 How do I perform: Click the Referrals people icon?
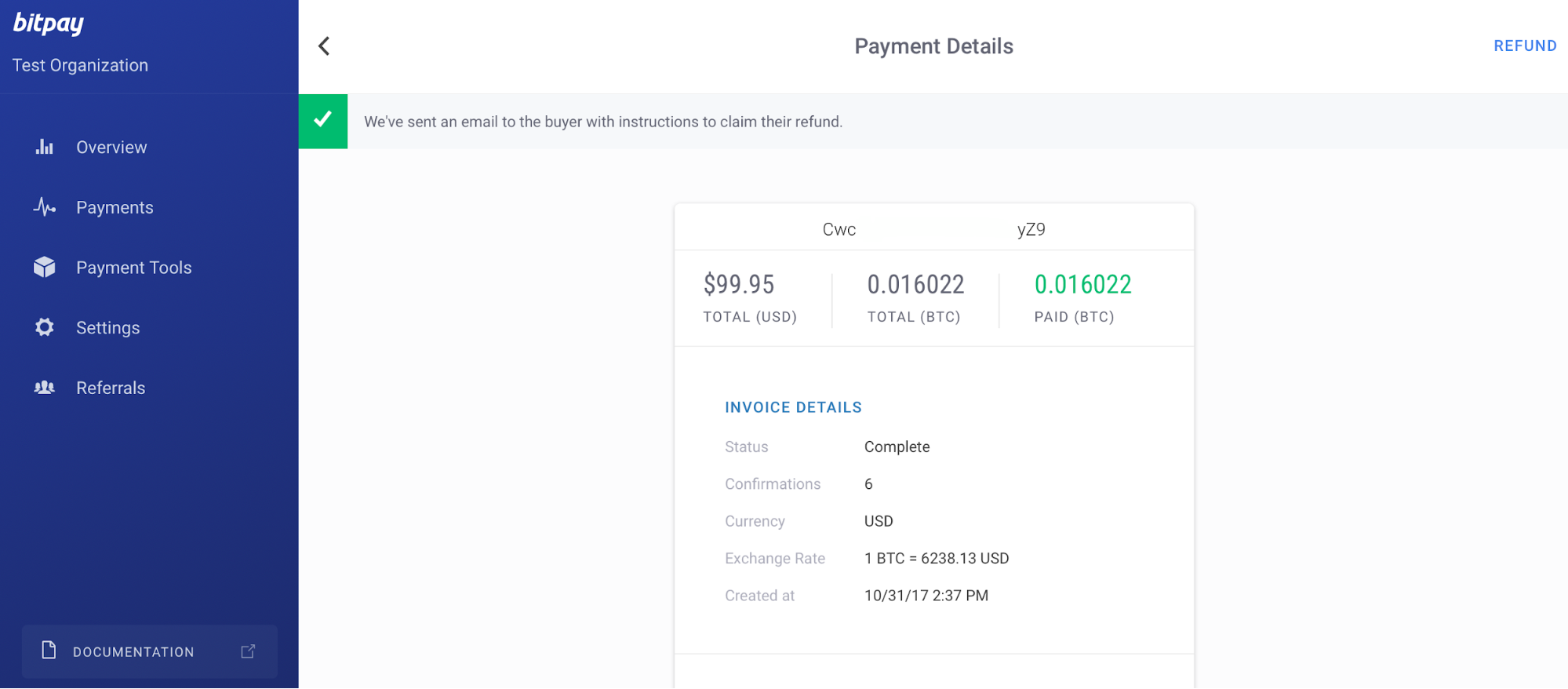pyautogui.click(x=45, y=388)
